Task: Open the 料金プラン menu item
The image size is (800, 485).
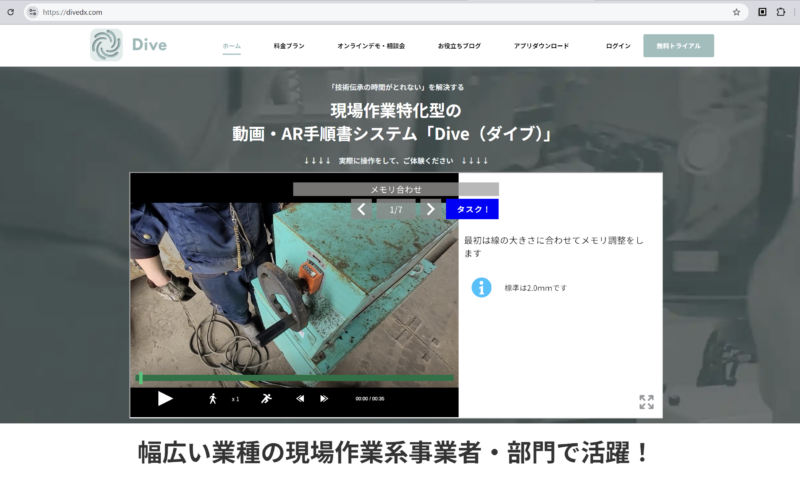Action: [x=289, y=46]
